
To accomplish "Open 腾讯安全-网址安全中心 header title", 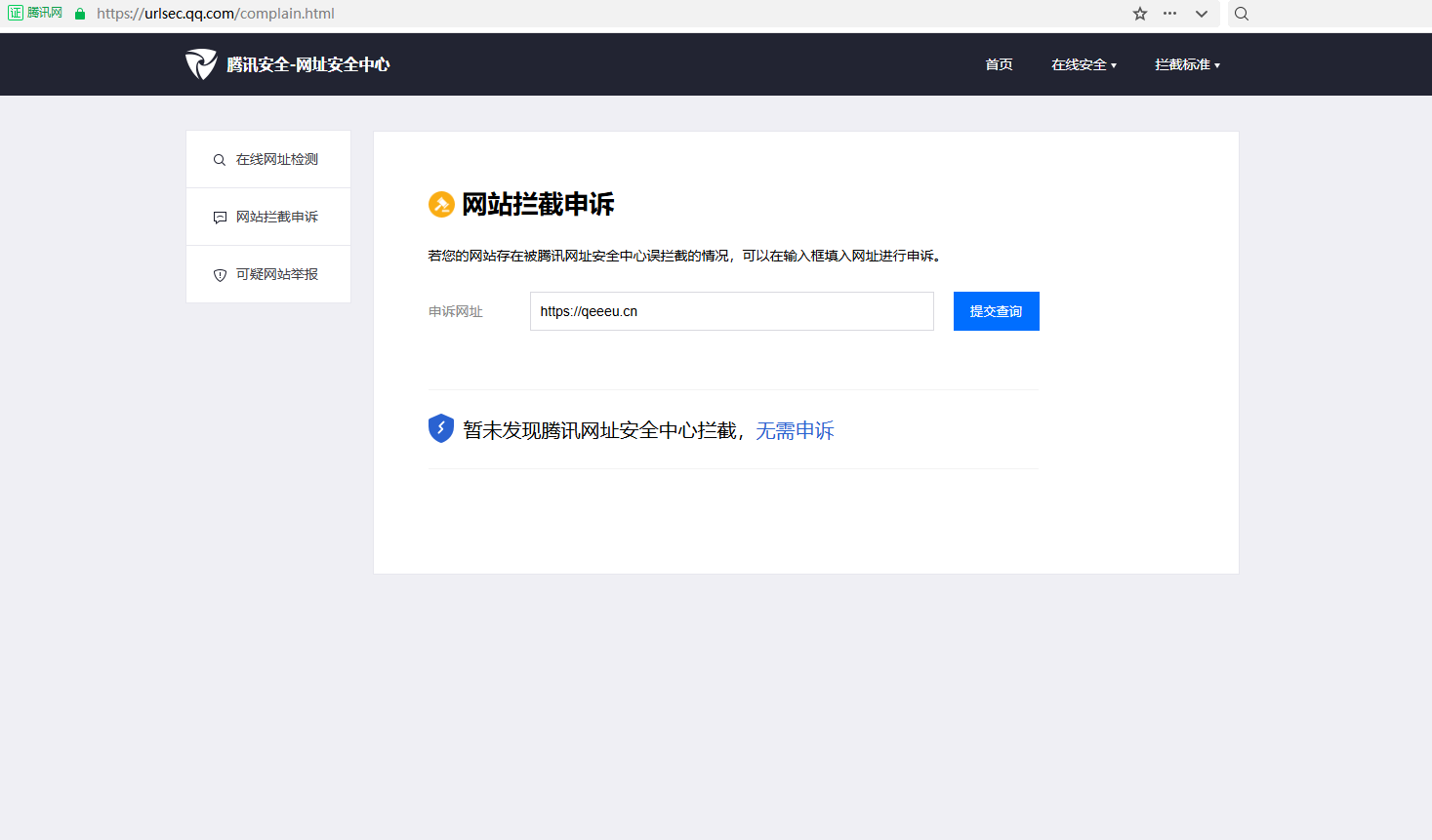I will coord(308,64).
